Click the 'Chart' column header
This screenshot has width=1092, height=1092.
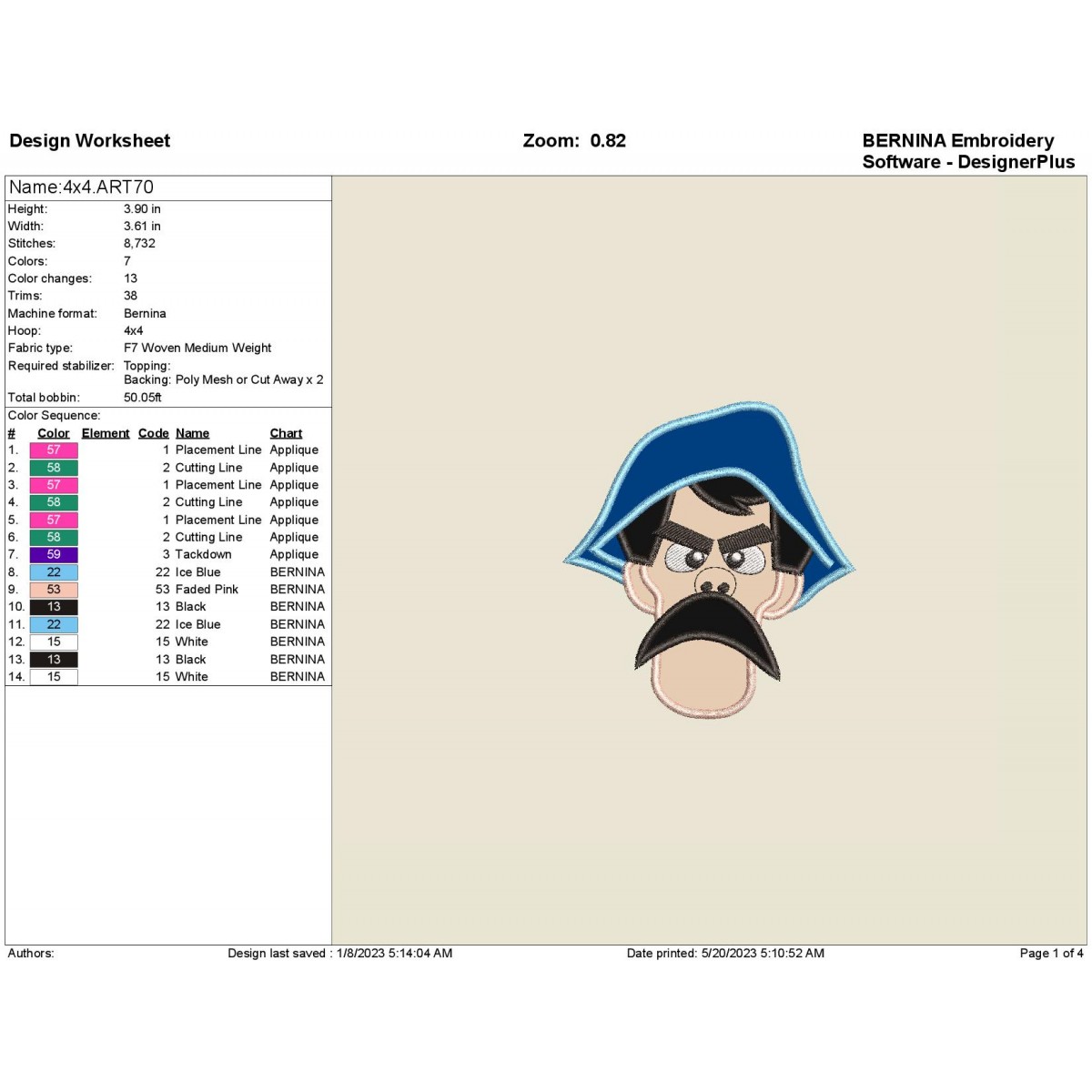tap(286, 433)
